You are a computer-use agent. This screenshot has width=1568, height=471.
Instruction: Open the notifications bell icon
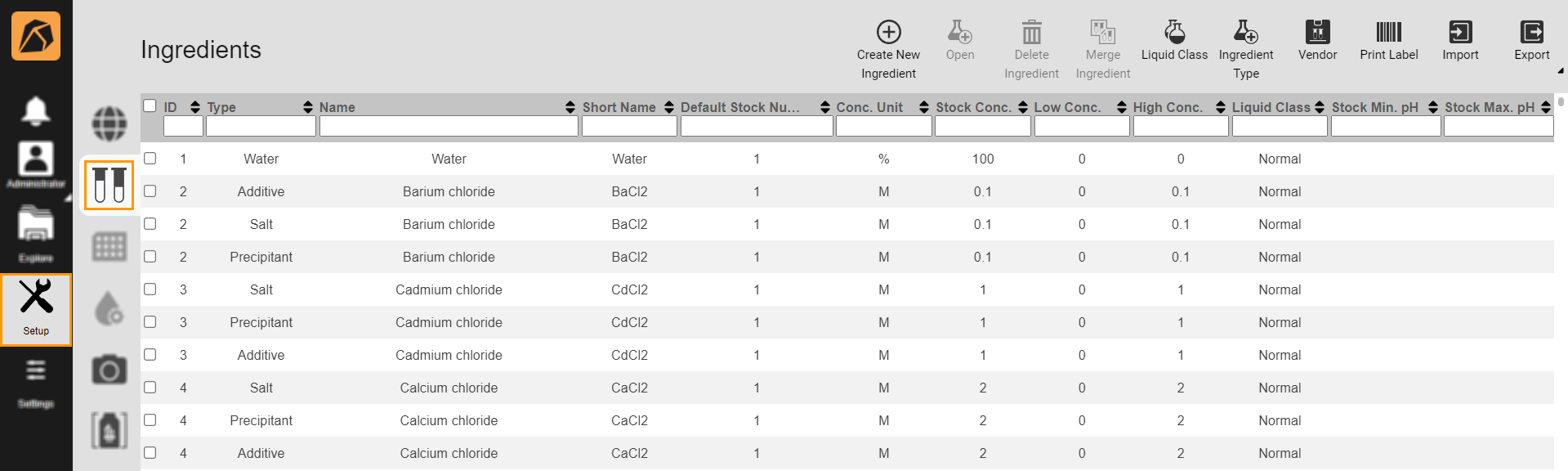pos(35,110)
